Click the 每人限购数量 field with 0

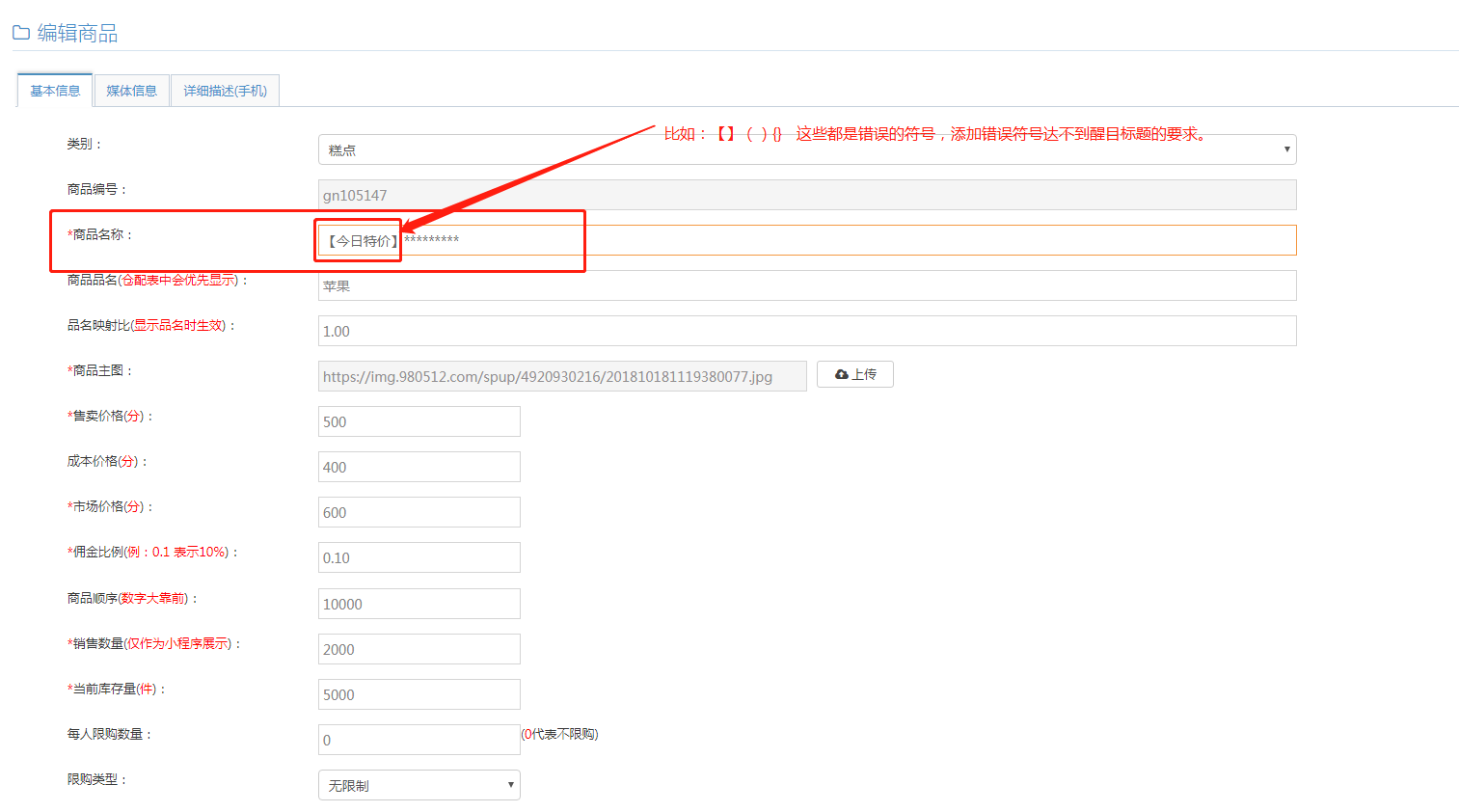click(x=419, y=740)
